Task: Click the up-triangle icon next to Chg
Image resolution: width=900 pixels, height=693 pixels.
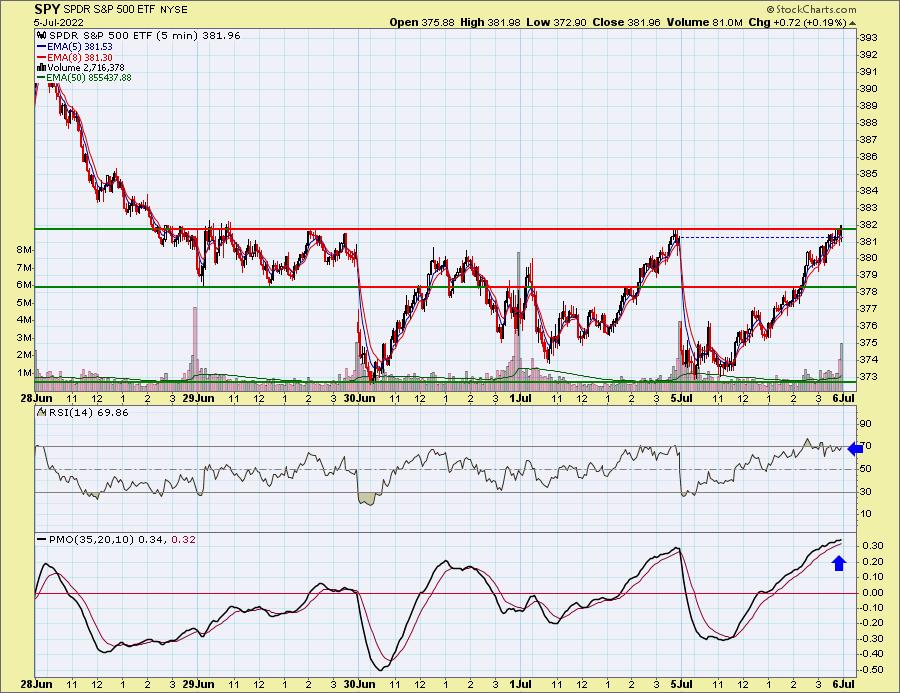Action: (x=852, y=23)
